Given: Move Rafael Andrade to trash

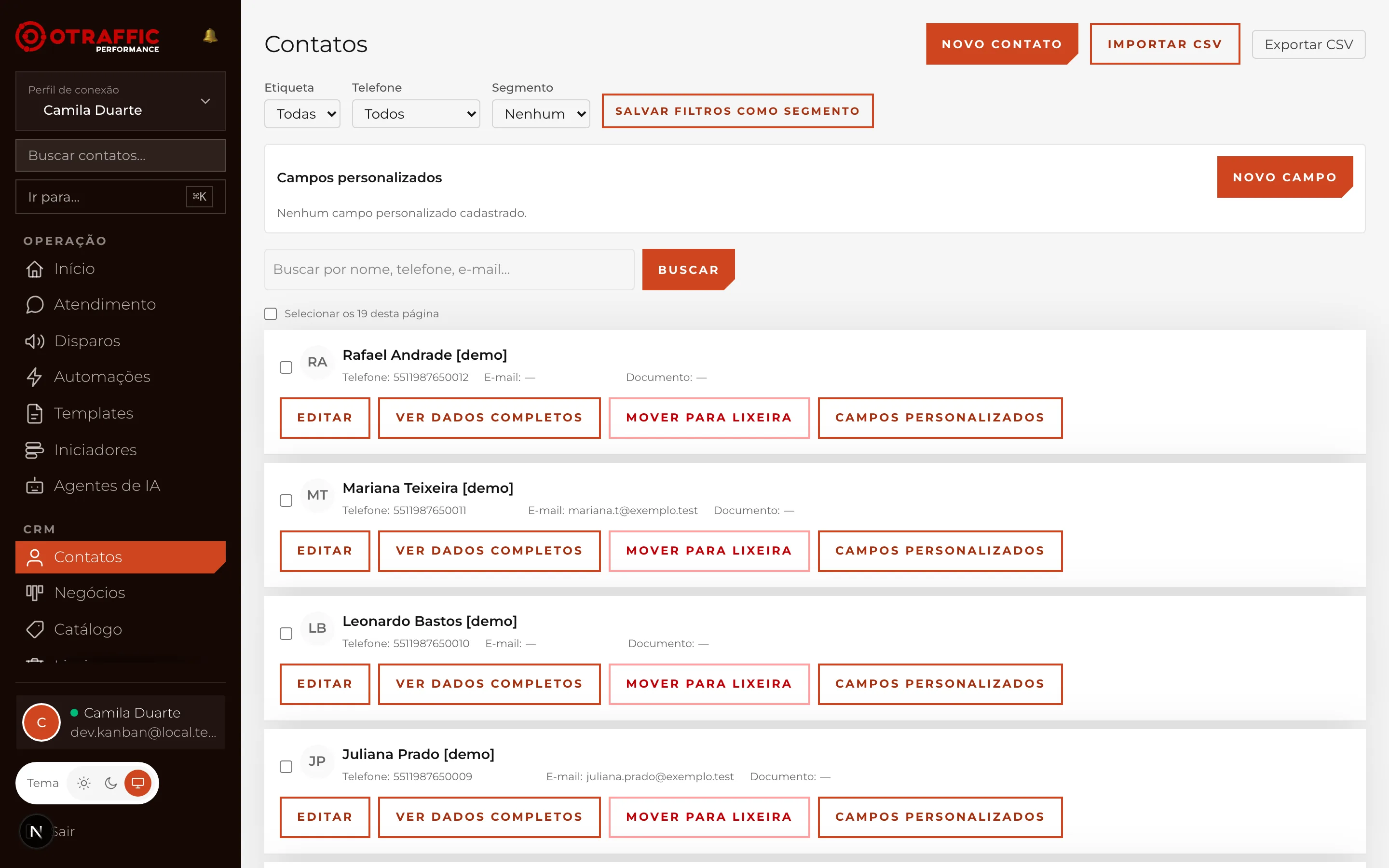Looking at the screenshot, I should (x=709, y=417).
